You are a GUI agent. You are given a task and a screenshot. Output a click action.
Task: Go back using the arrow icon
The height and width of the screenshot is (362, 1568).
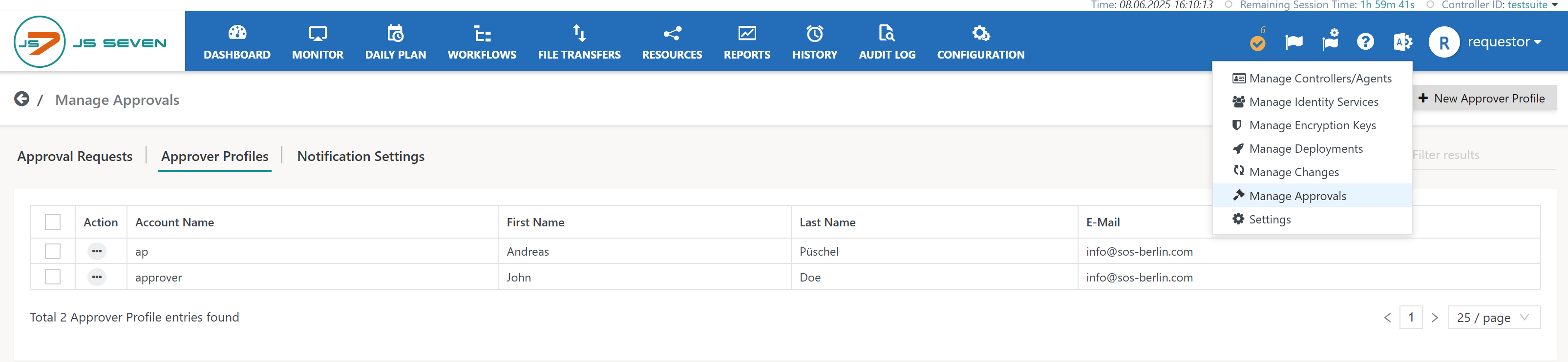tap(22, 99)
